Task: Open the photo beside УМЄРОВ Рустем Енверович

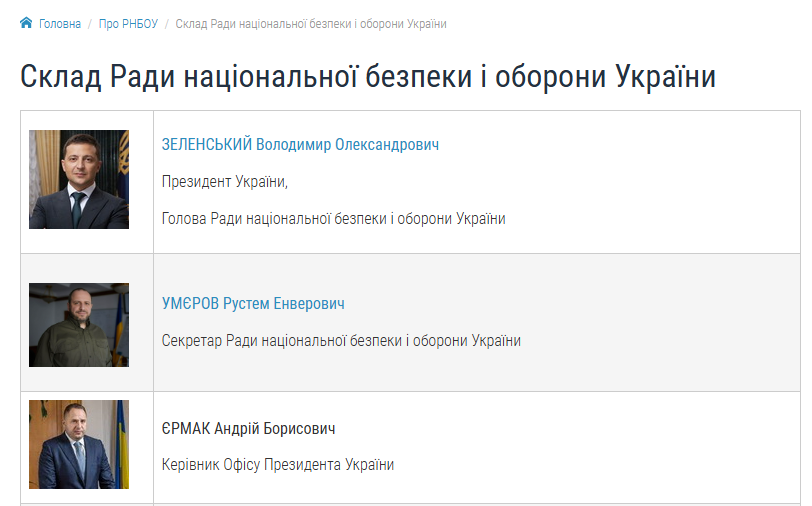Action: pos(79,324)
